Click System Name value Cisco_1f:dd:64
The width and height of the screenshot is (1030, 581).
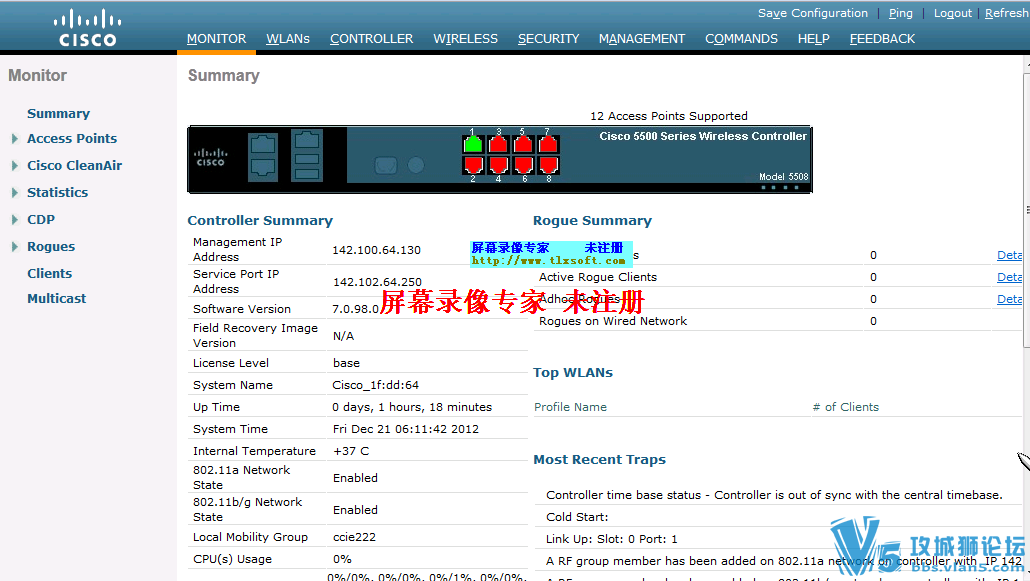(x=376, y=385)
